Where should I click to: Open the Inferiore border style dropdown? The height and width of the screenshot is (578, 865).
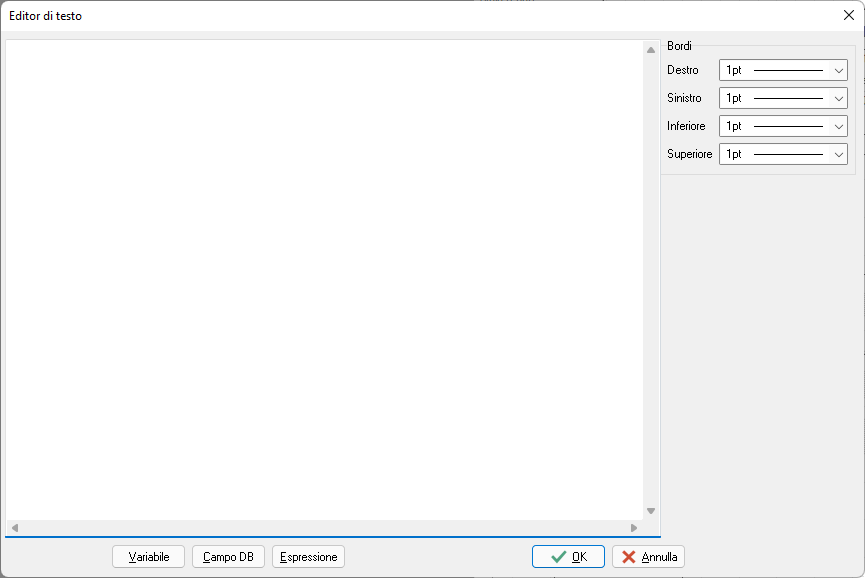[x=783, y=126]
